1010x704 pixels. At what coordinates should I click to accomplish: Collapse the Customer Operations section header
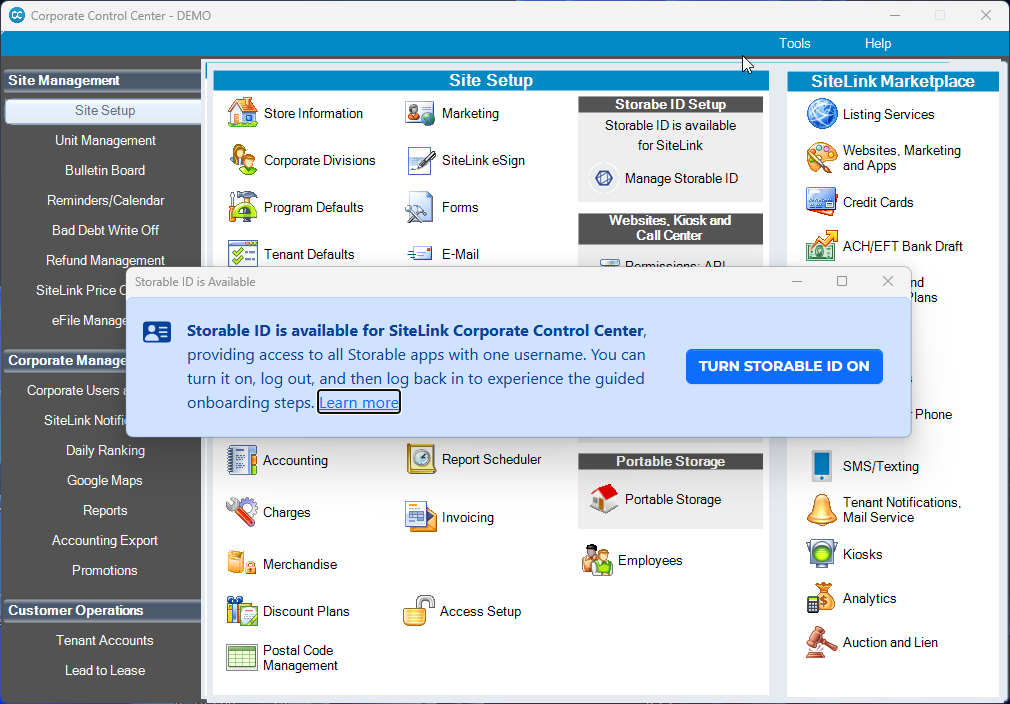coord(102,610)
